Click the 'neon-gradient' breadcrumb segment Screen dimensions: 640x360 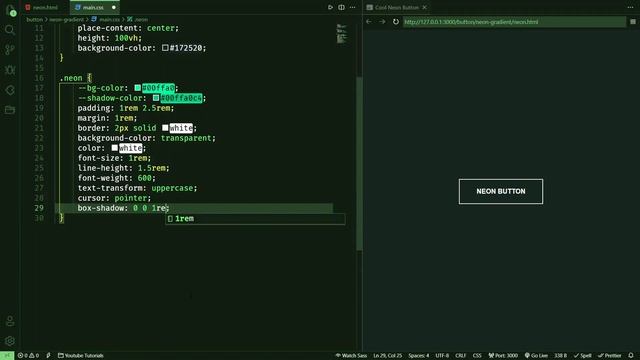pyautogui.click(x=66, y=19)
